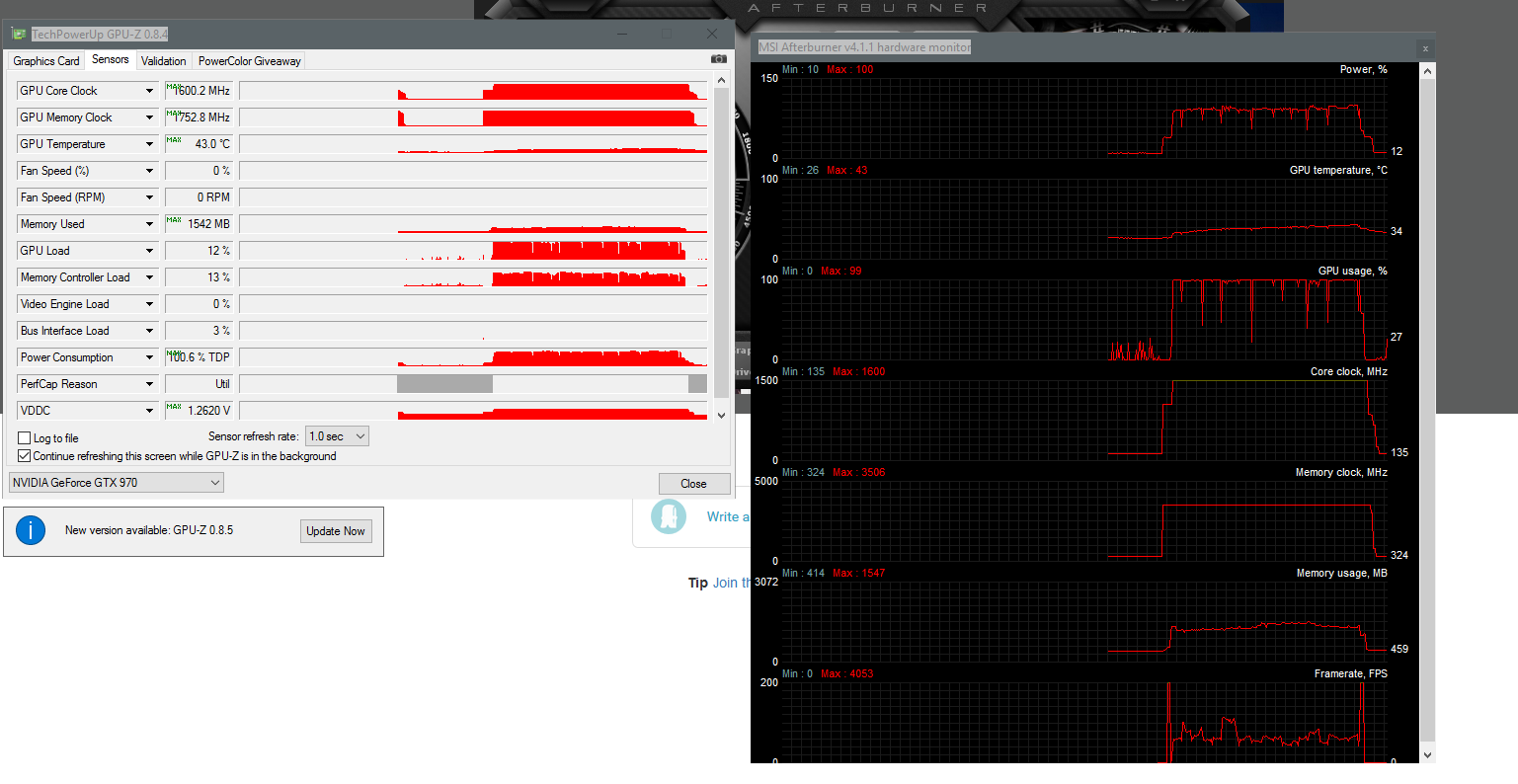Open the GPU Temperature sensor dropdown

pyautogui.click(x=150, y=144)
